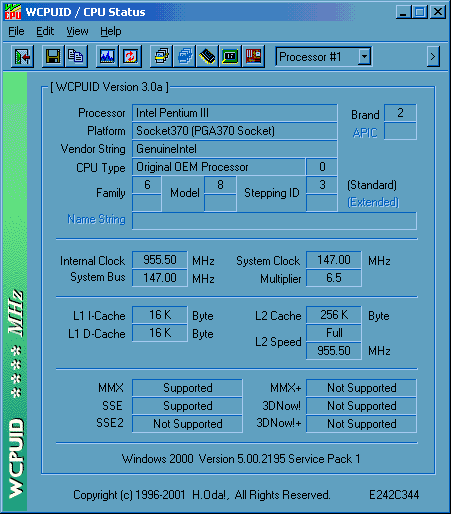Click the yellow stacked windows icon

point(161,56)
